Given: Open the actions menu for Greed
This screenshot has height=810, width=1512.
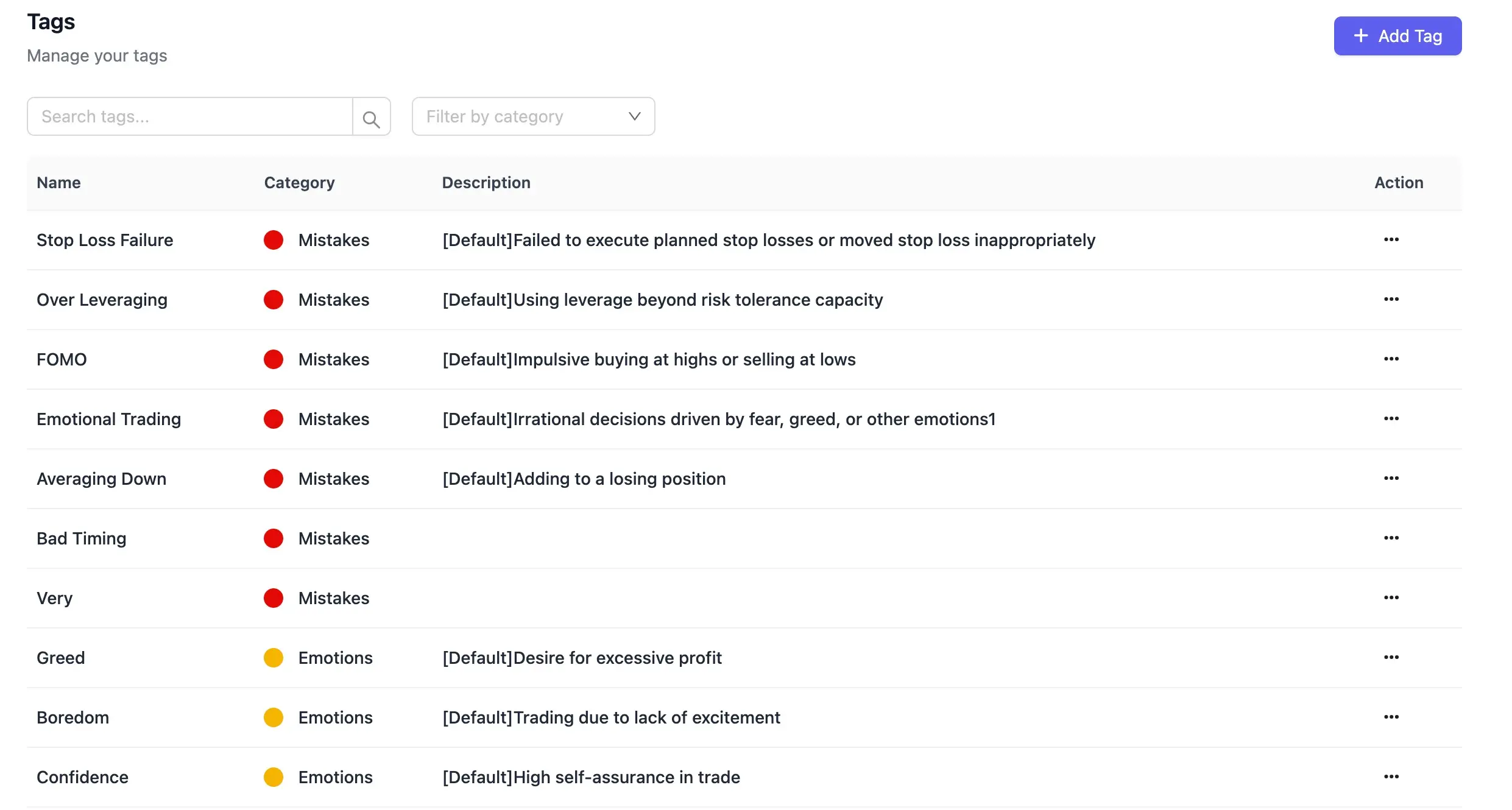Looking at the screenshot, I should (1391, 657).
